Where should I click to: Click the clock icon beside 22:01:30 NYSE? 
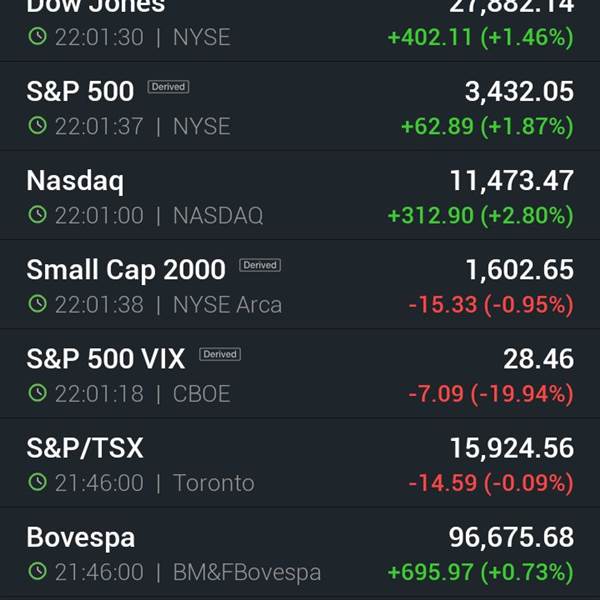click(38, 37)
